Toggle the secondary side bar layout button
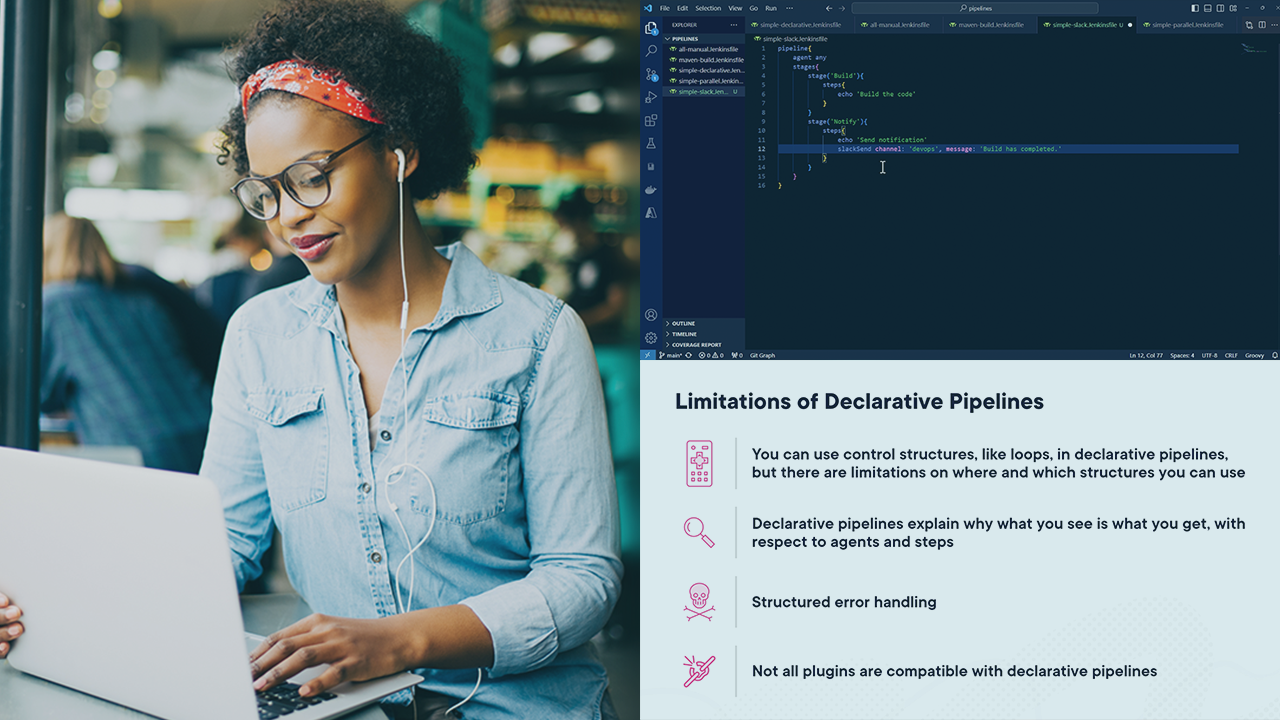 pyautogui.click(x=1220, y=8)
